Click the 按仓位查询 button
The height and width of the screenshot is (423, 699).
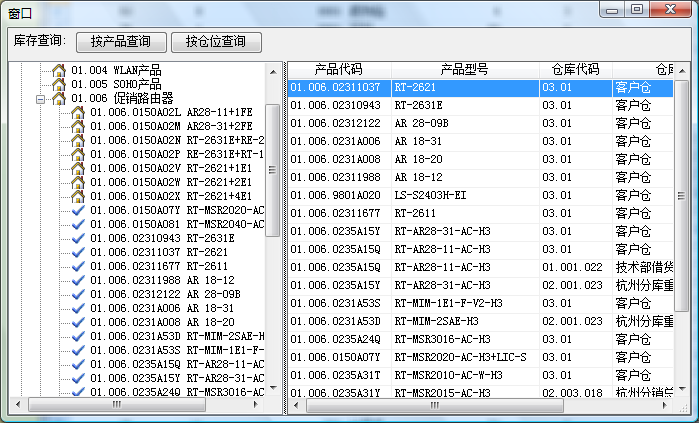tap(216, 42)
